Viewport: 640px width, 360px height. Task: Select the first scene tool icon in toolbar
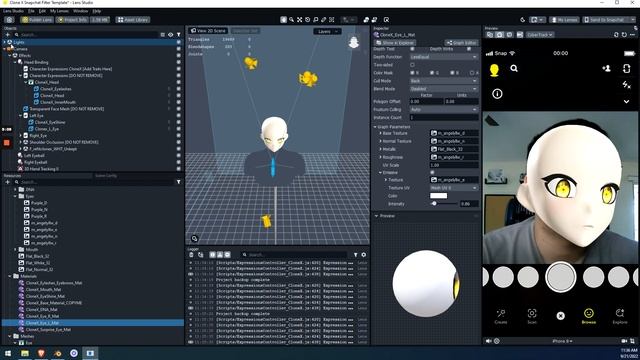click(x=283, y=20)
